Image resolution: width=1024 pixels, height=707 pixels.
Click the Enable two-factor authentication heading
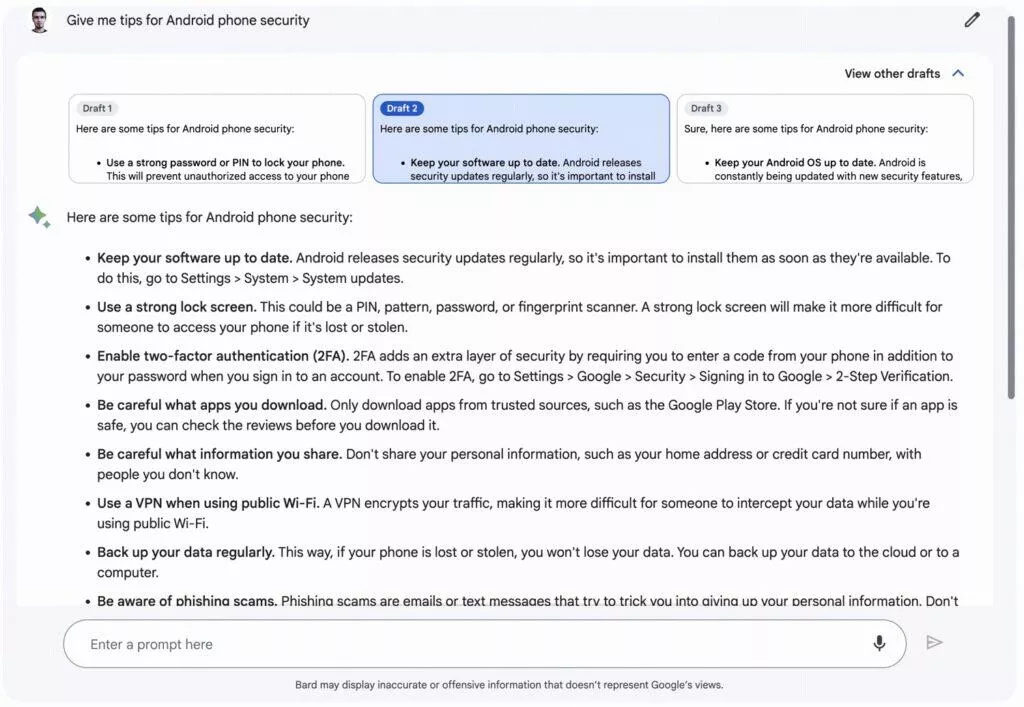[x=223, y=356]
